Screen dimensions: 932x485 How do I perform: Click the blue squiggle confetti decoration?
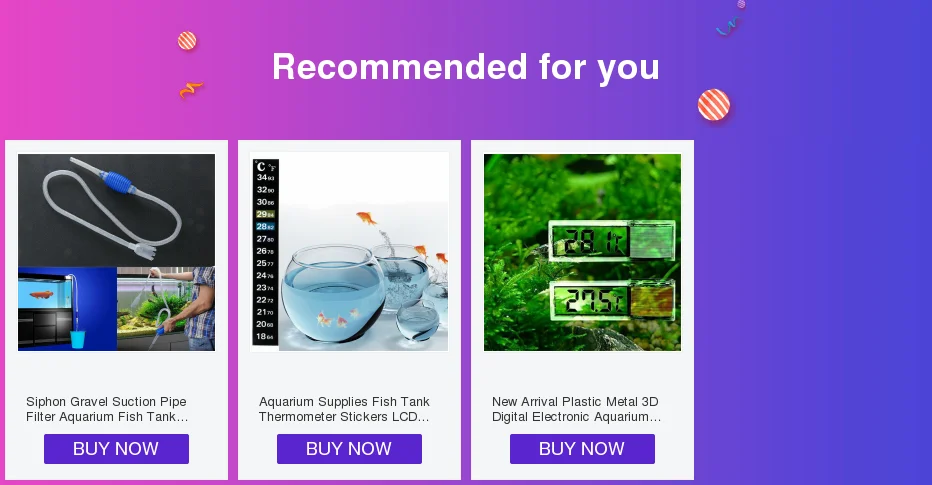click(x=728, y=27)
